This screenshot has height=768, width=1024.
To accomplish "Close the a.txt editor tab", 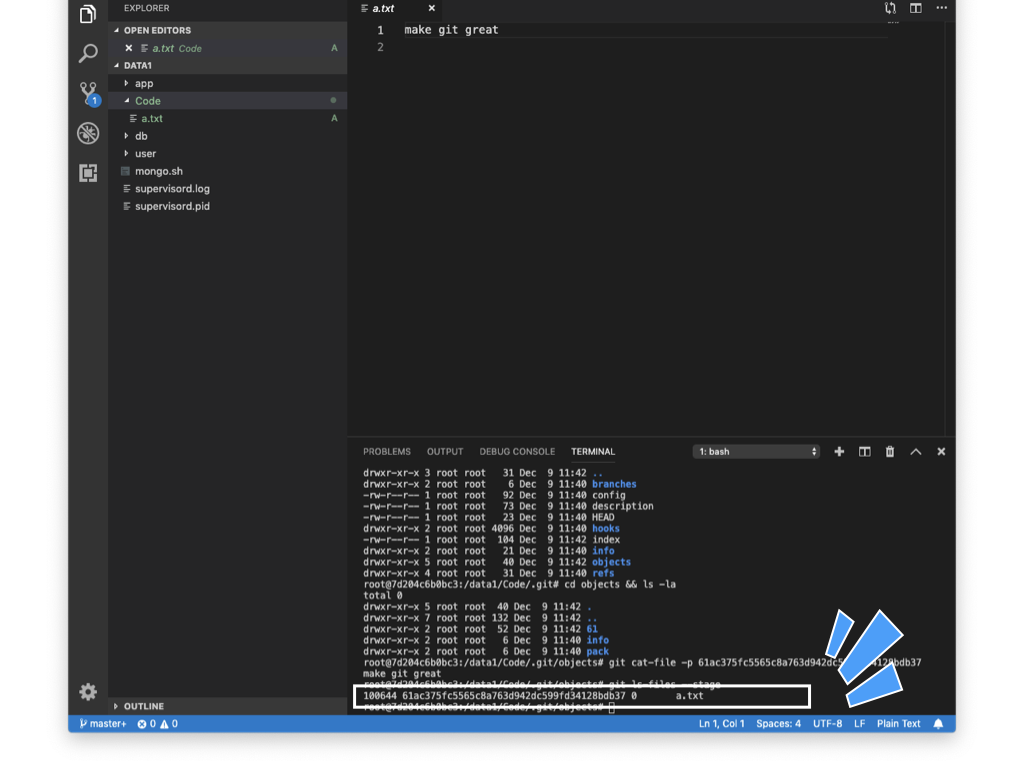I will point(432,8).
